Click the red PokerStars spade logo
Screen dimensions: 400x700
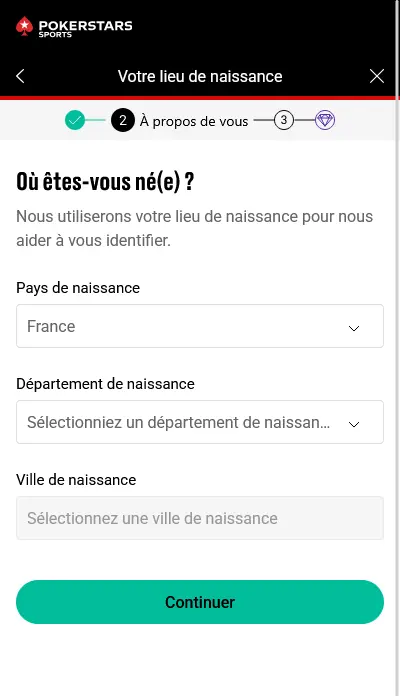coord(24,26)
